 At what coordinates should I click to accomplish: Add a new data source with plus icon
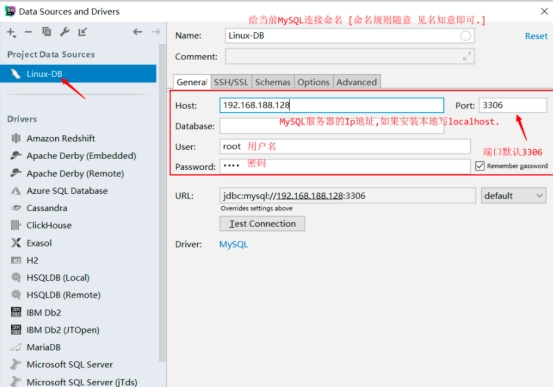click(x=11, y=32)
